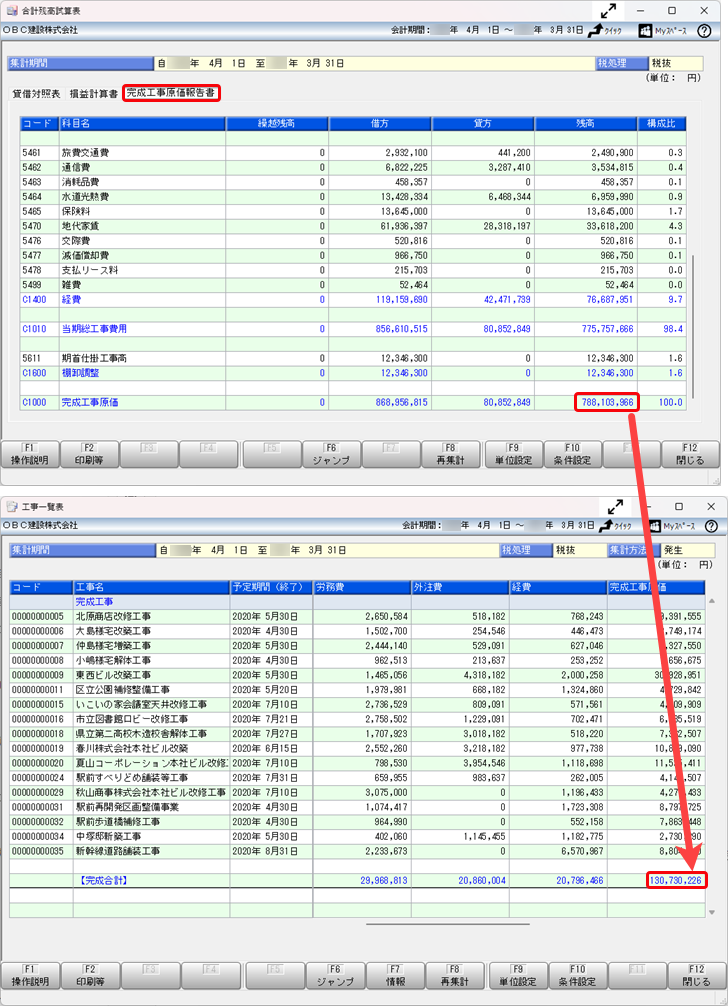728x1007 pixels.
Task: Open Myスペース in 工事一覧表 window
Action: (672, 526)
